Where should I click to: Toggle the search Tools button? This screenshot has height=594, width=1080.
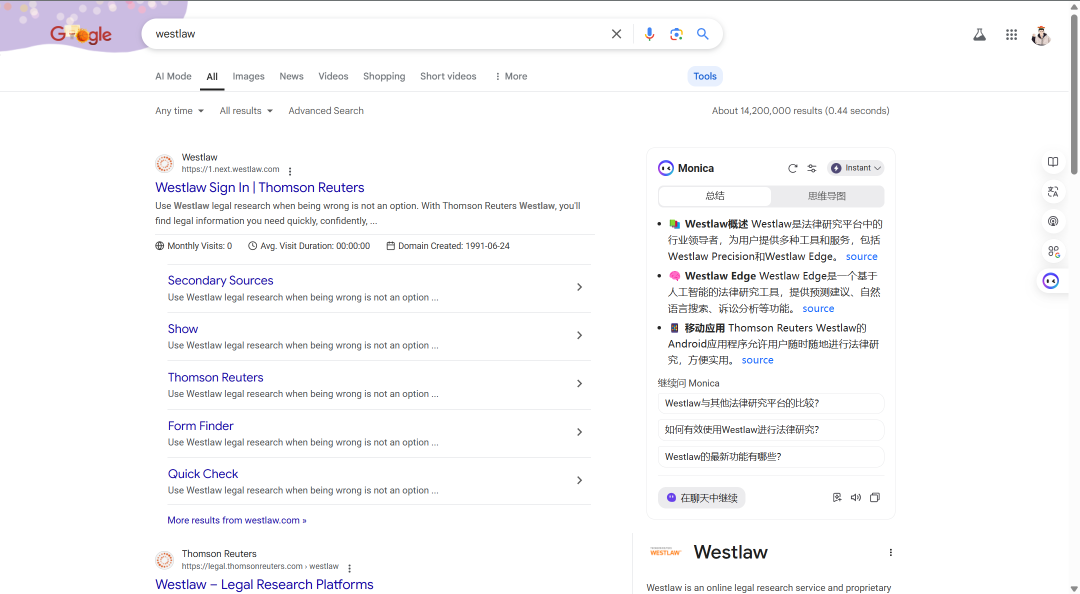[x=705, y=76]
